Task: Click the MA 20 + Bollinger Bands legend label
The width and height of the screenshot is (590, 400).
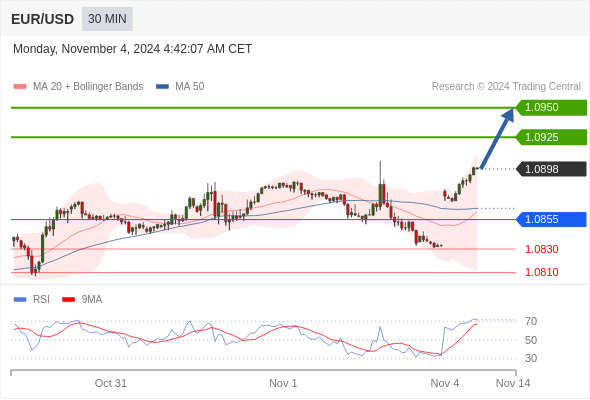Action: coord(88,87)
